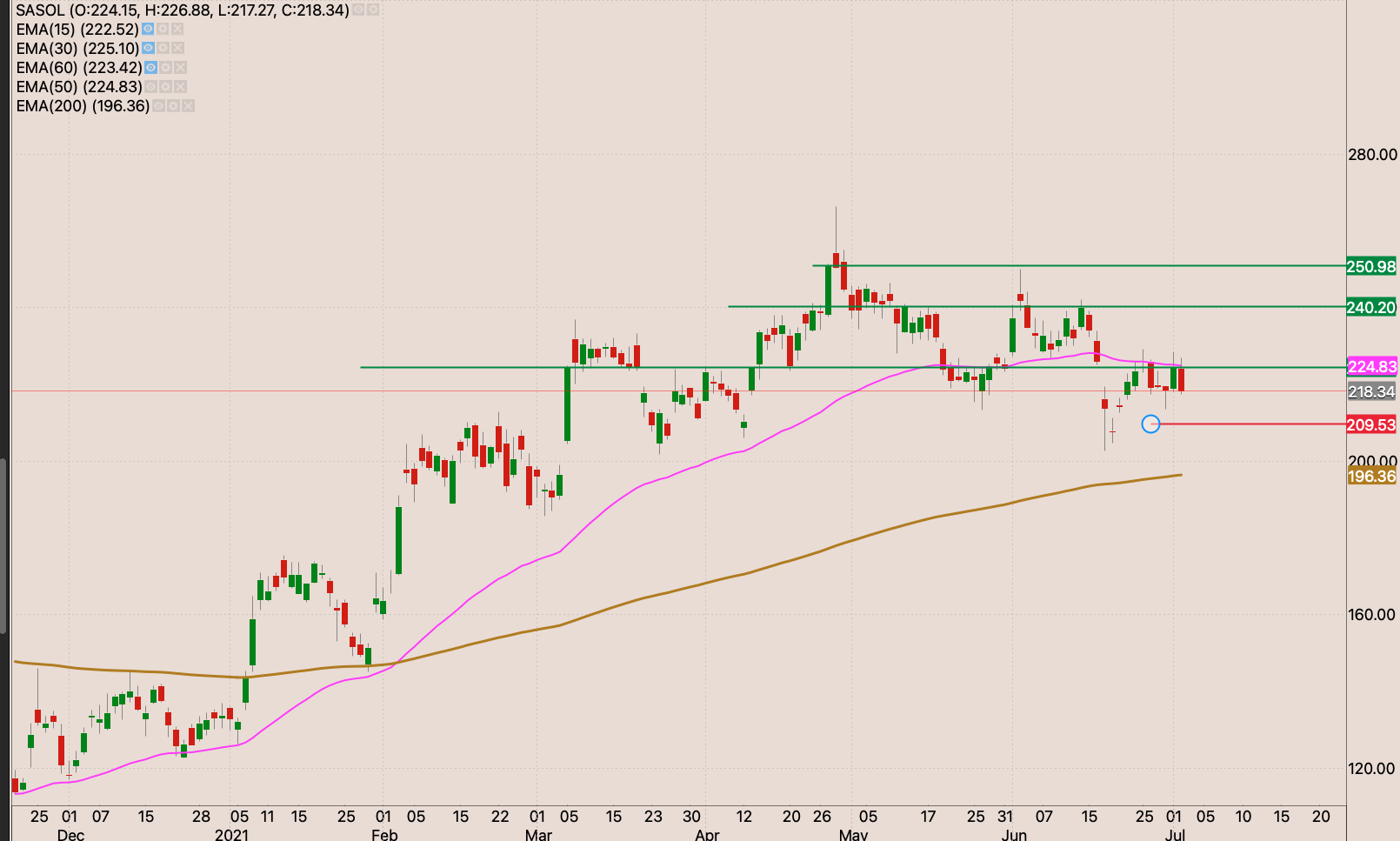Open settings gear for EMA(200) indicator
The width and height of the screenshot is (1400, 841).
click(x=173, y=106)
